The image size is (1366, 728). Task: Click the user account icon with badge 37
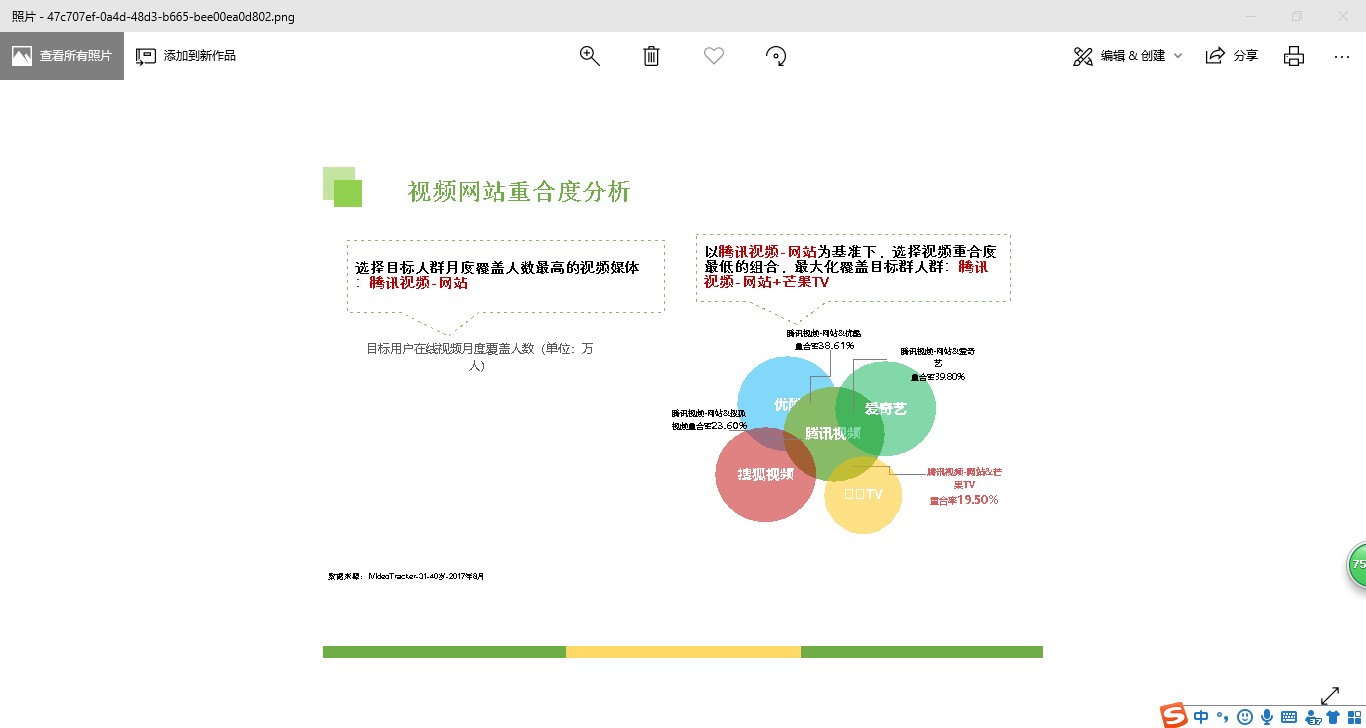[1313, 717]
